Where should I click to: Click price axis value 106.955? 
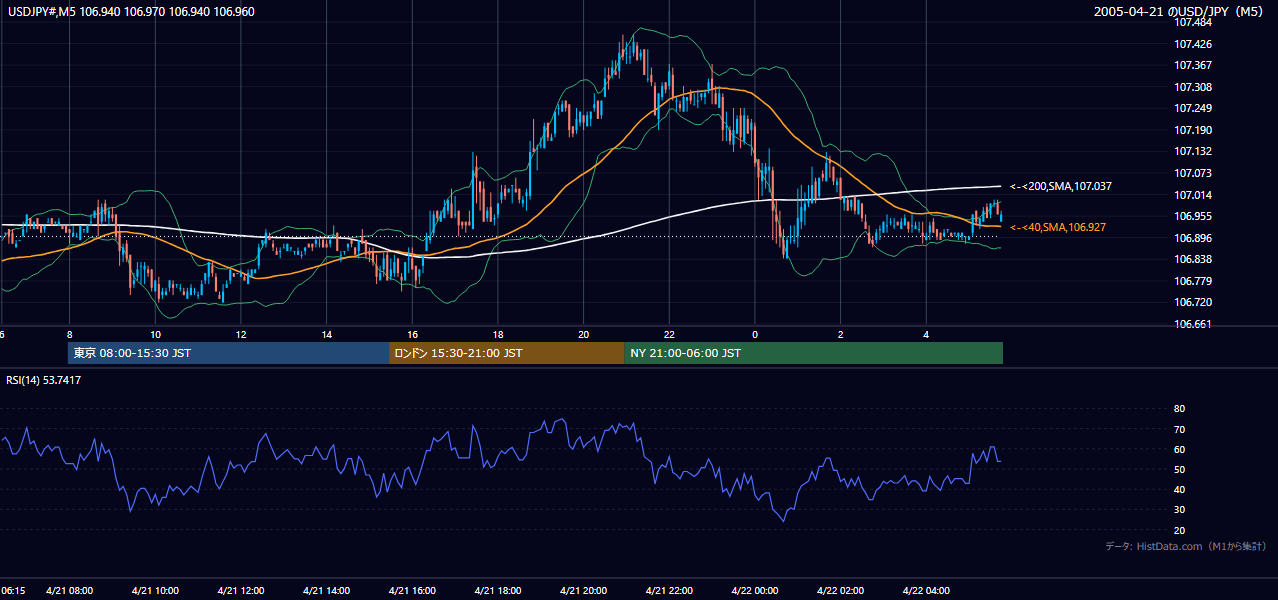click(x=1193, y=216)
